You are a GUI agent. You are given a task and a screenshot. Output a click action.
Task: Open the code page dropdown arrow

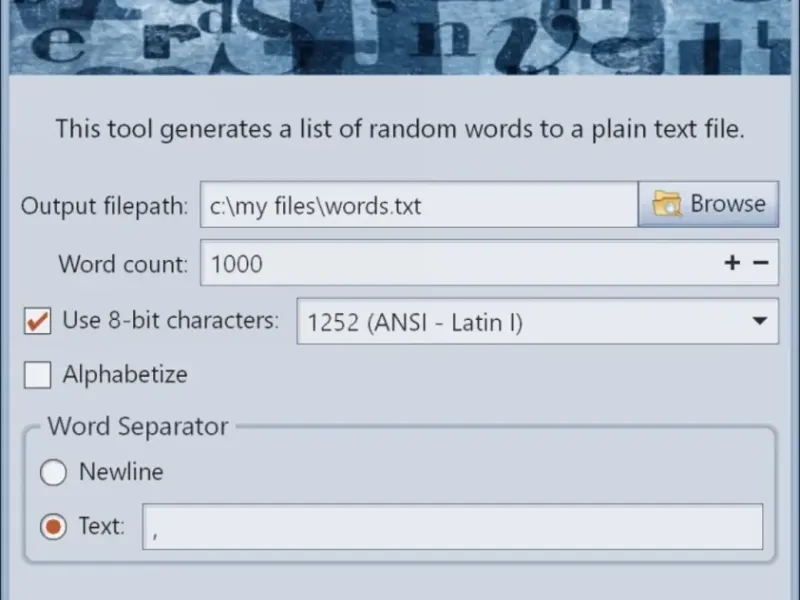760,321
